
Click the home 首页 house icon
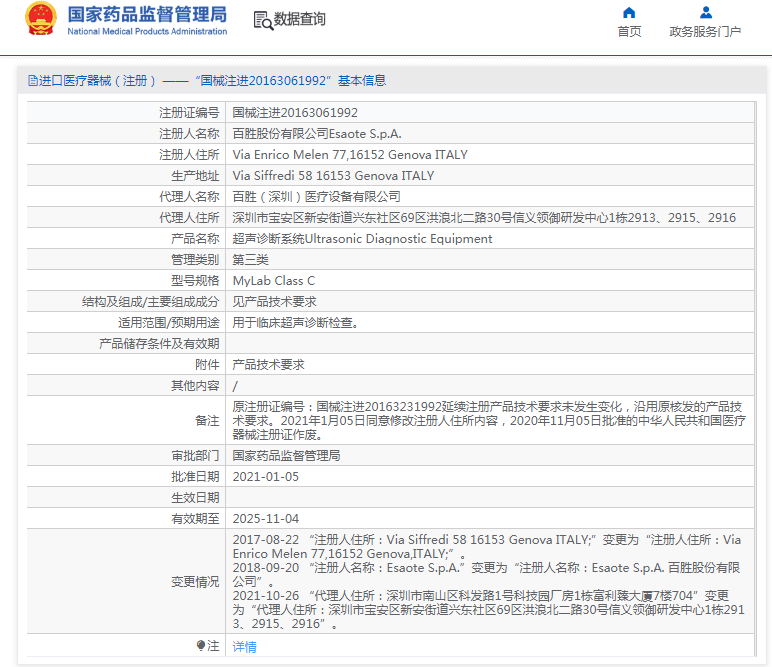[x=629, y=12]
